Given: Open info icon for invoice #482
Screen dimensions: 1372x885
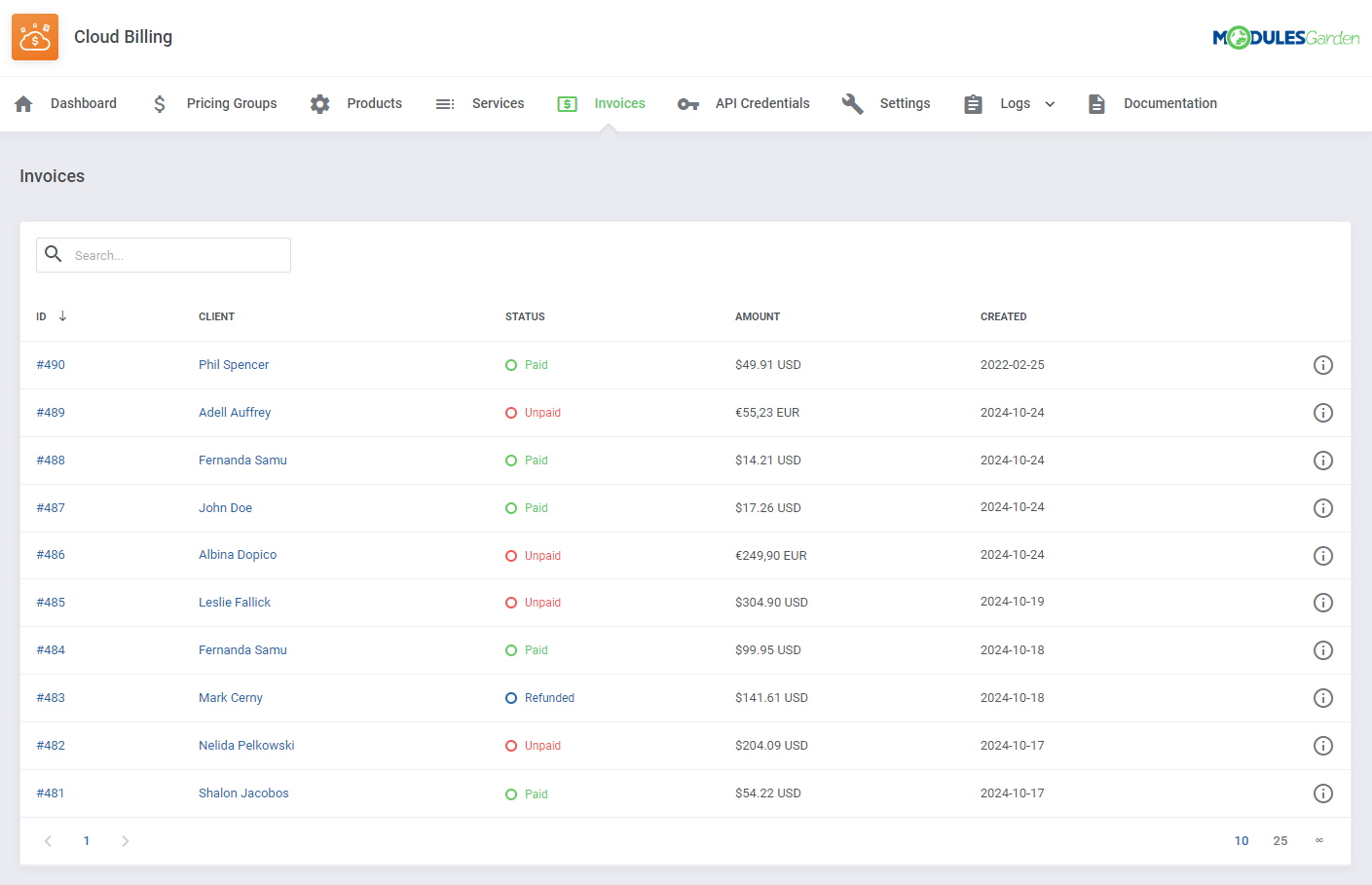Looking at the screenshot, I should pos(1323,746).
